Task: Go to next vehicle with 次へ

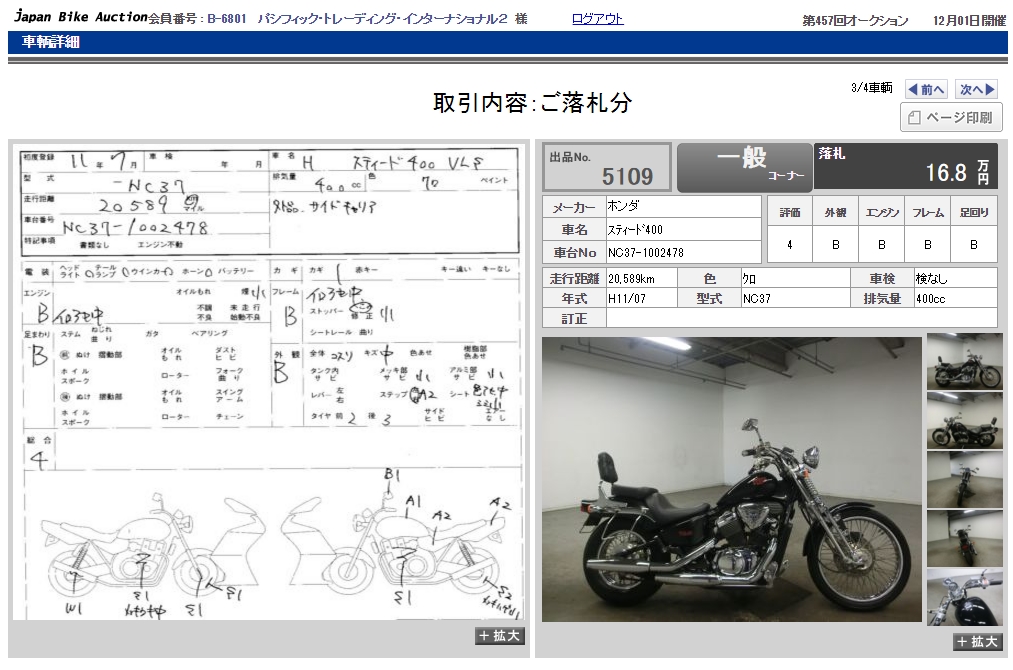Action: 976,90
